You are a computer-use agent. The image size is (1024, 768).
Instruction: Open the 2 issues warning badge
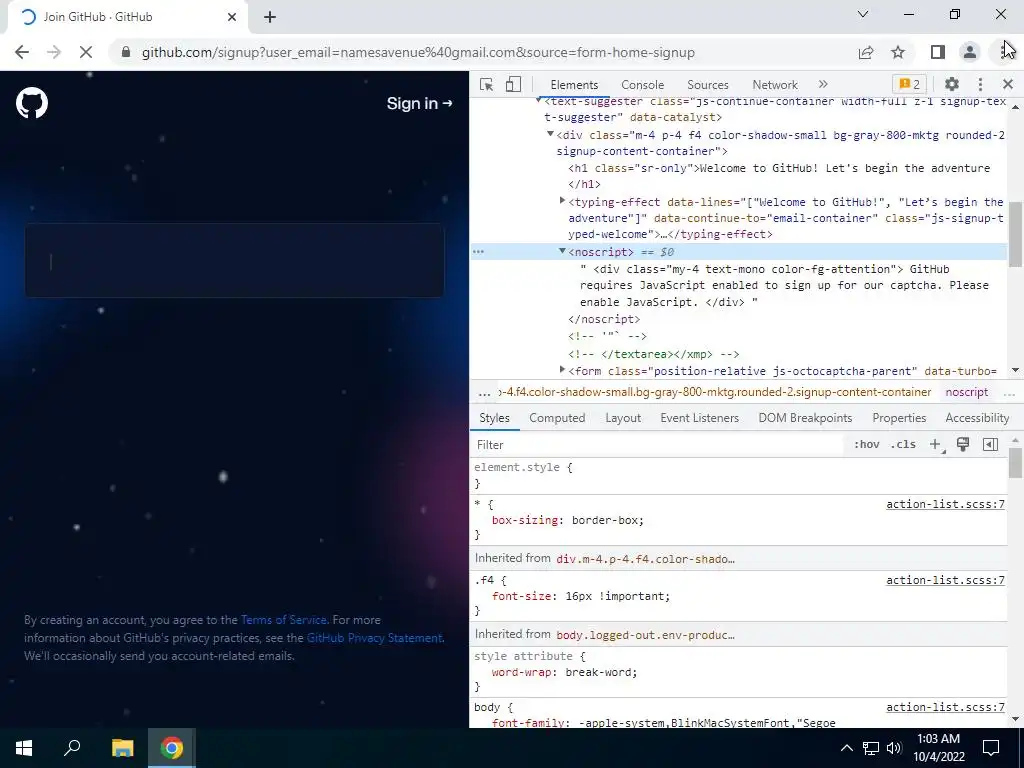[x=909, y=84]
